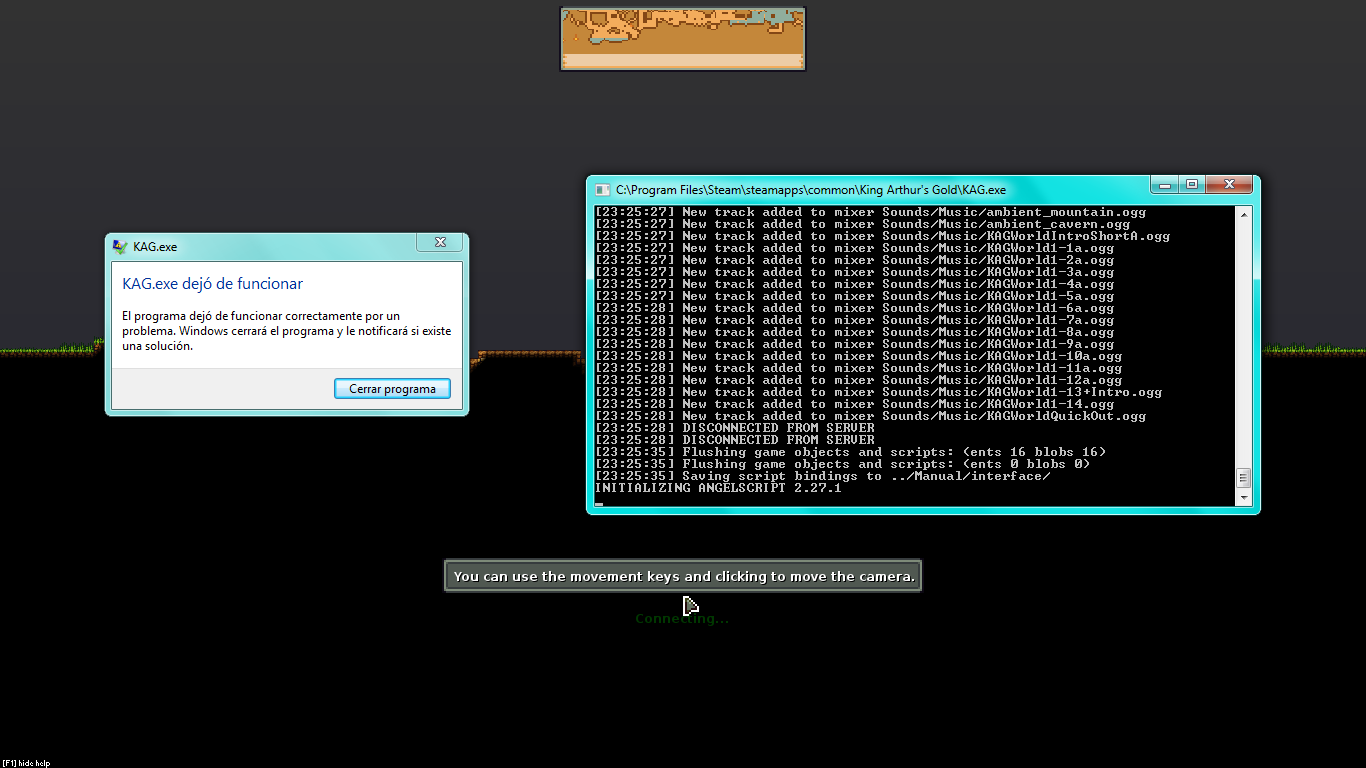
Task: Click the KAG.exe dialog title icon
Action: tap(120, 246)
